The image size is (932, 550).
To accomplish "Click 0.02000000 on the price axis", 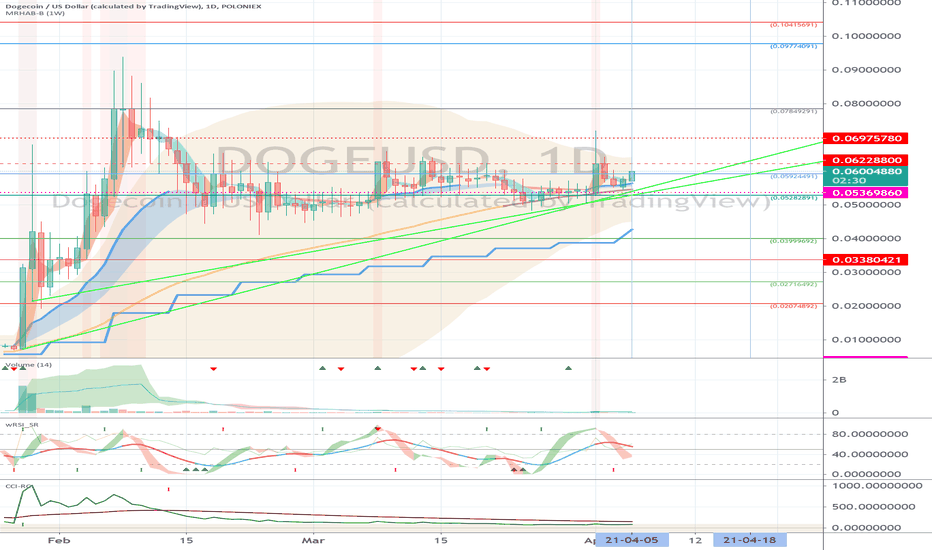I will click(866, 306).
